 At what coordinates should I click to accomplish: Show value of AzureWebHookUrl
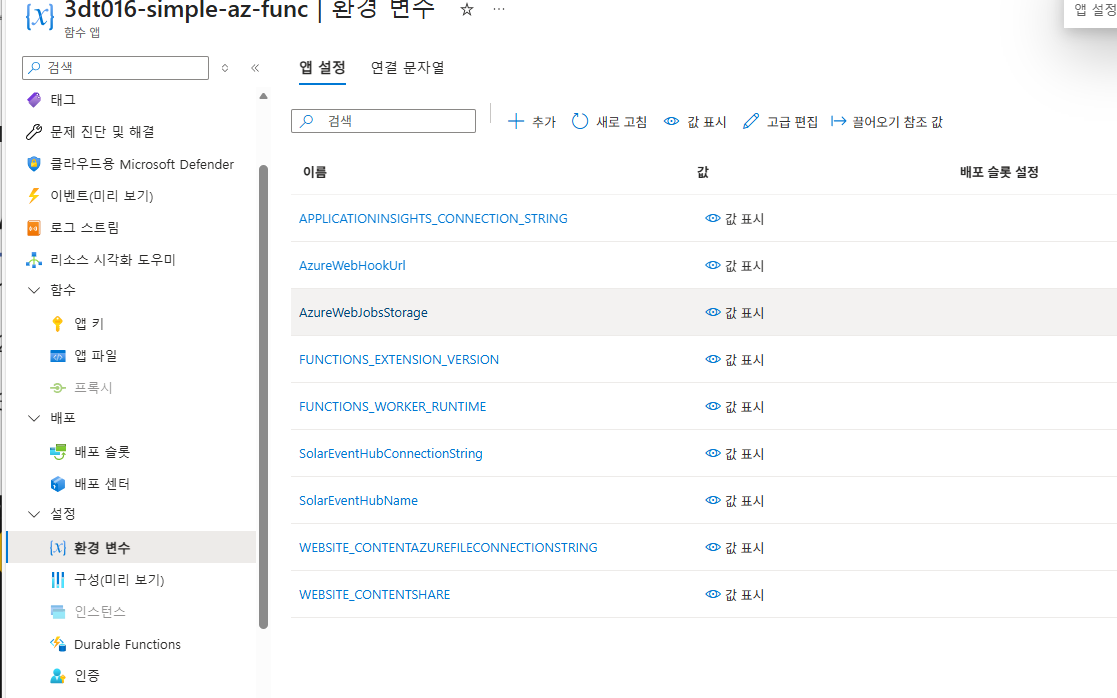(x=734, y=266)
